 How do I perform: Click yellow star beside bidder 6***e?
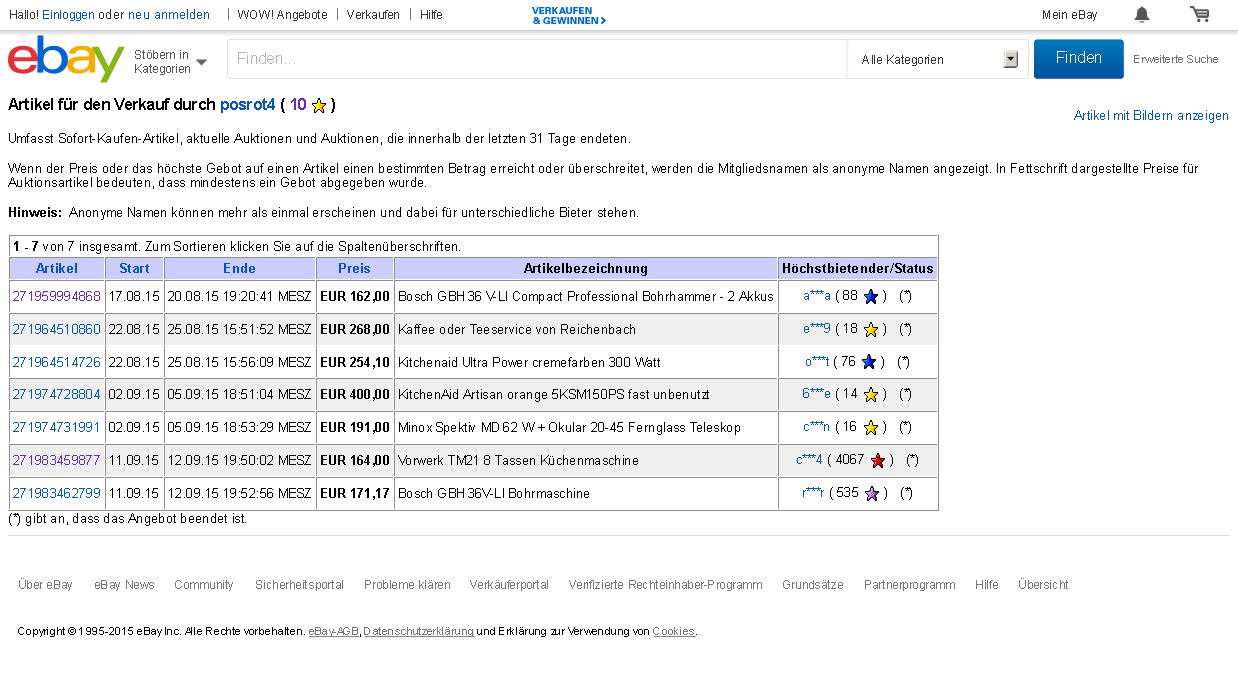[x=871, y=395]
